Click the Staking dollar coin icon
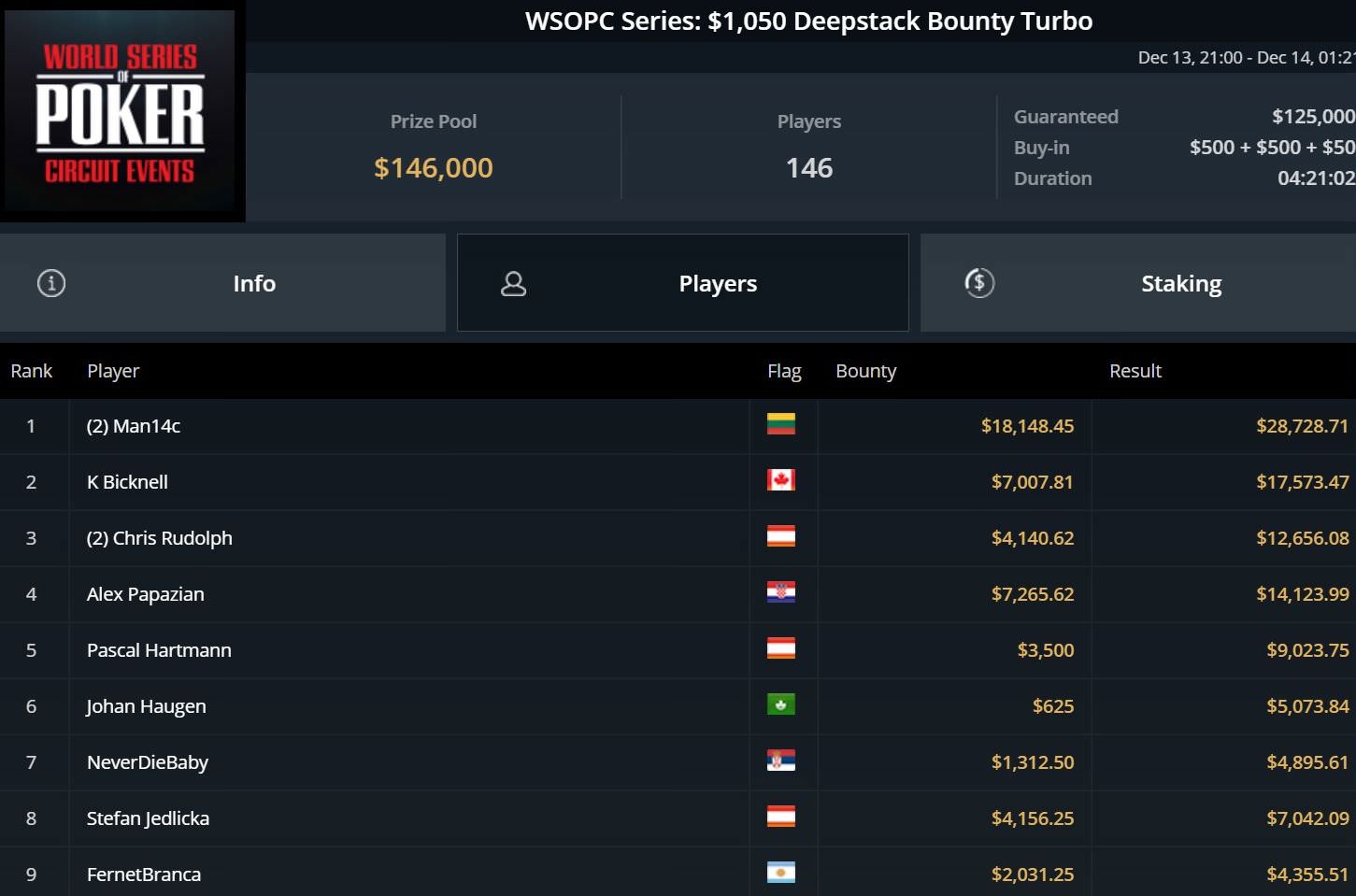This screenshot has width=1356, height=896. [979, 282]
